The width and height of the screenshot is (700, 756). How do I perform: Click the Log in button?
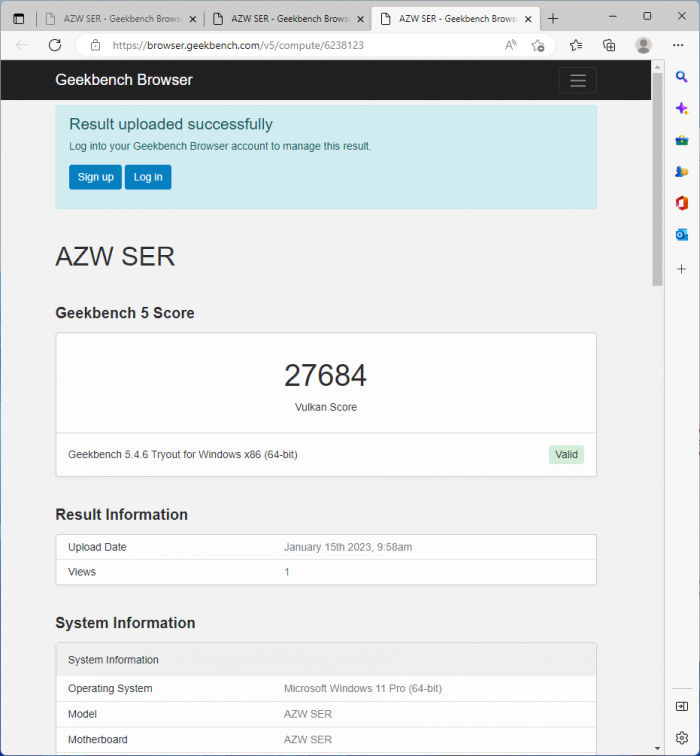point(148,177)
